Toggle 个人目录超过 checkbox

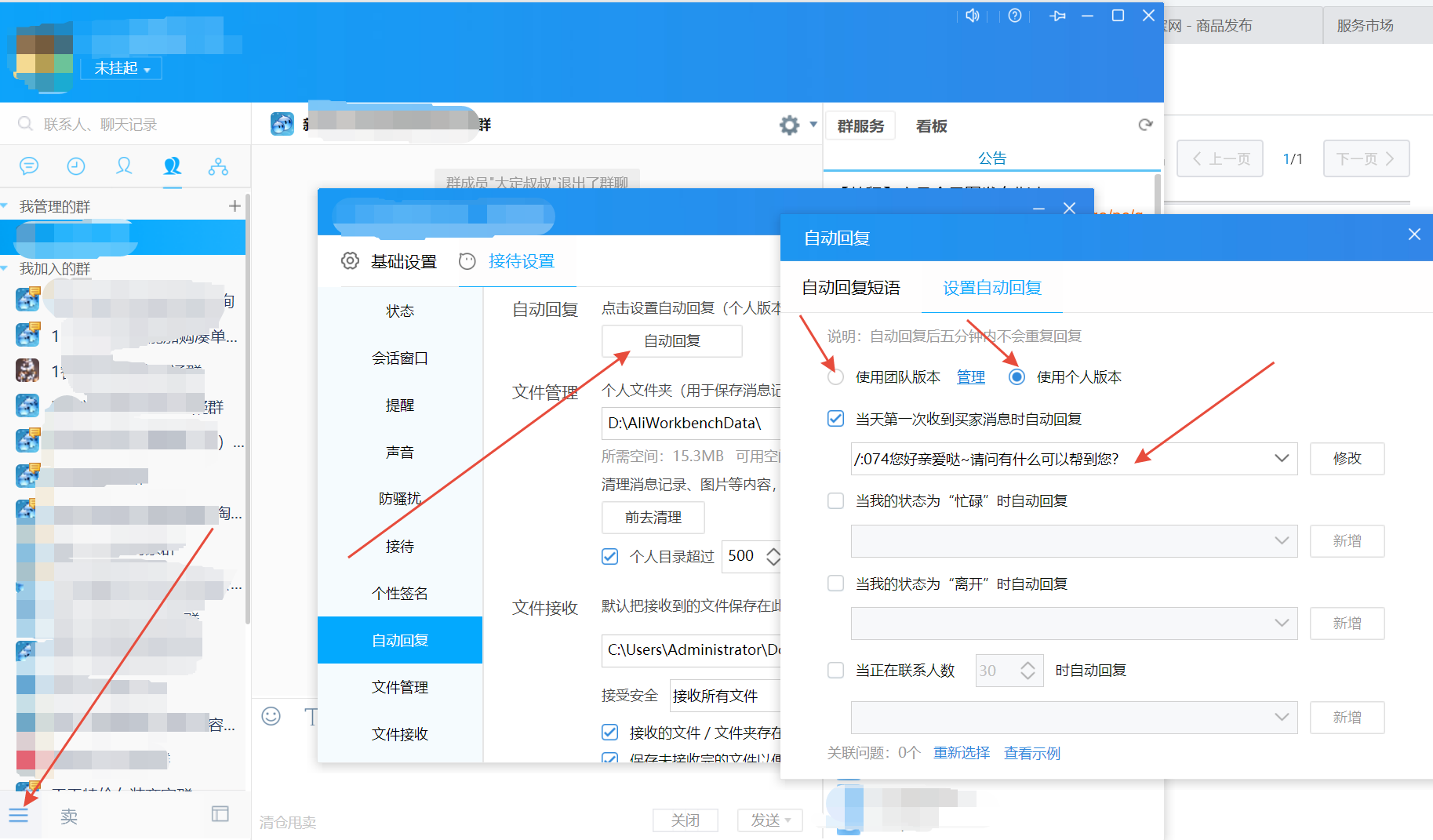[609, 556]
